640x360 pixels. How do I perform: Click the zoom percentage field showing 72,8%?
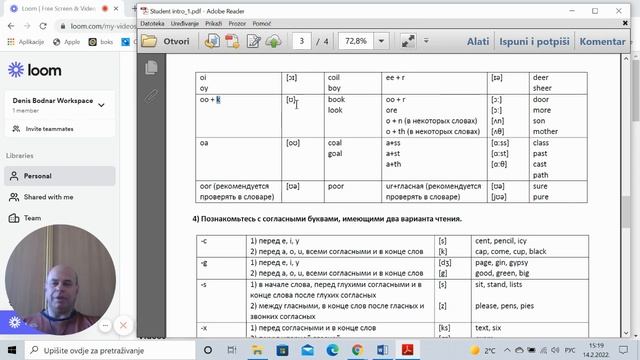tap(356, 41)
